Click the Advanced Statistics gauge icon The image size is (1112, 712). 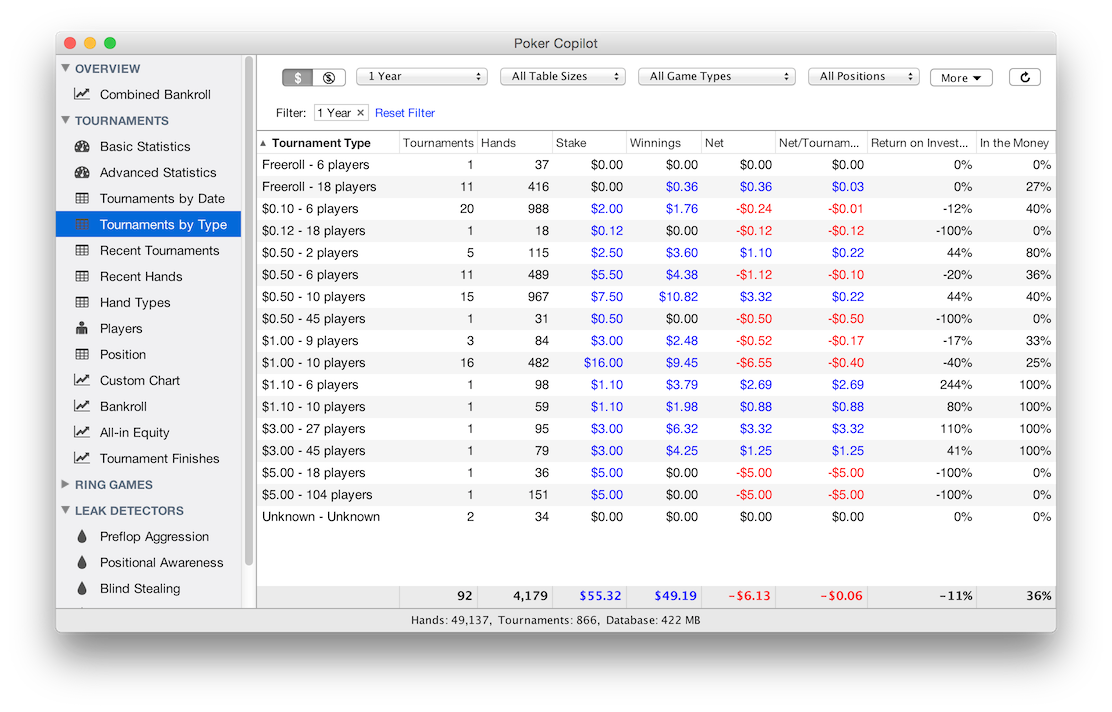tap(82, 172)
